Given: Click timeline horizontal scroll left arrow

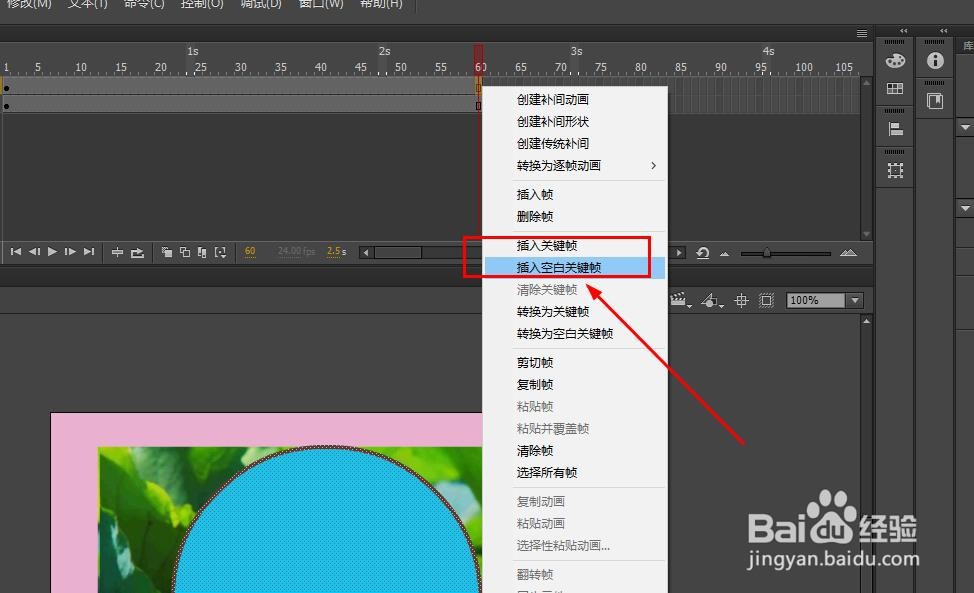Looking at the screenshot, I should (365, 253).
